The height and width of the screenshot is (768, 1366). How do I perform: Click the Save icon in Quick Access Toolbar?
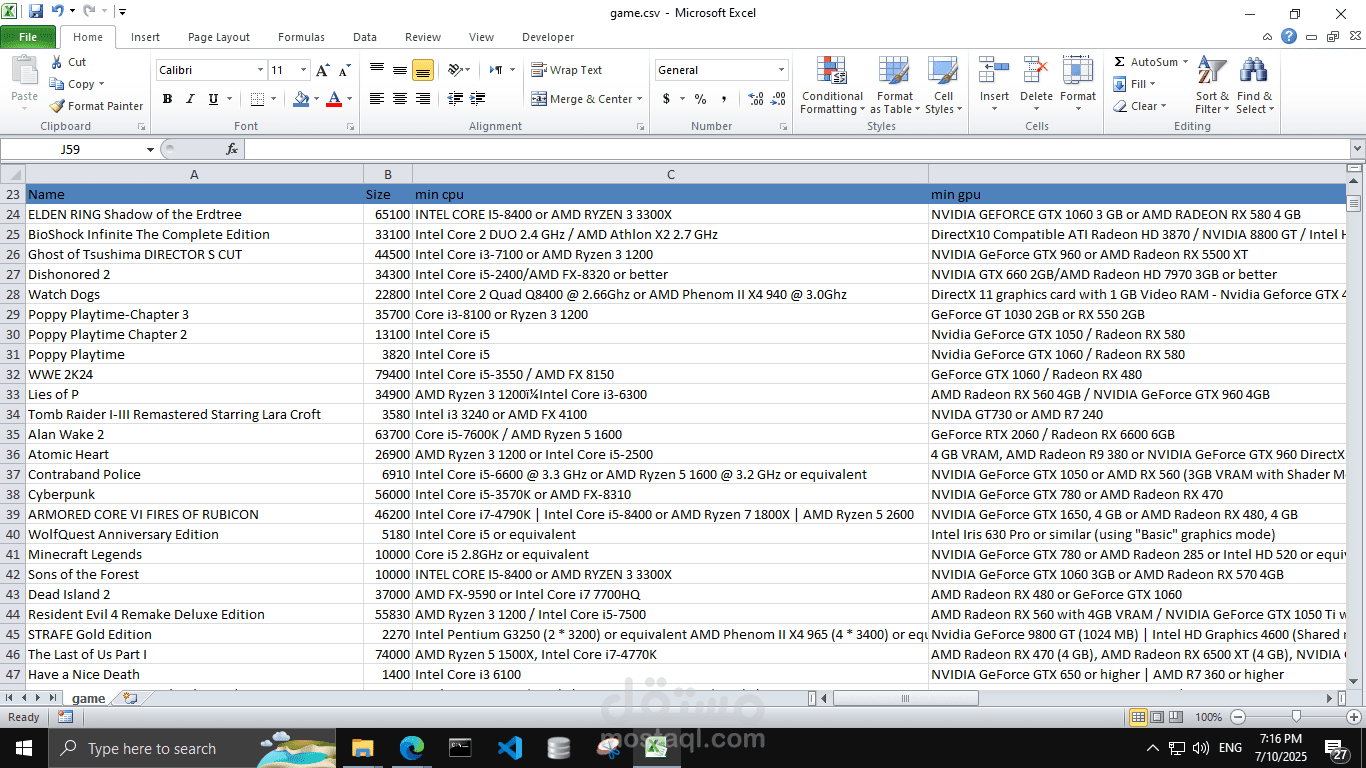36,12
